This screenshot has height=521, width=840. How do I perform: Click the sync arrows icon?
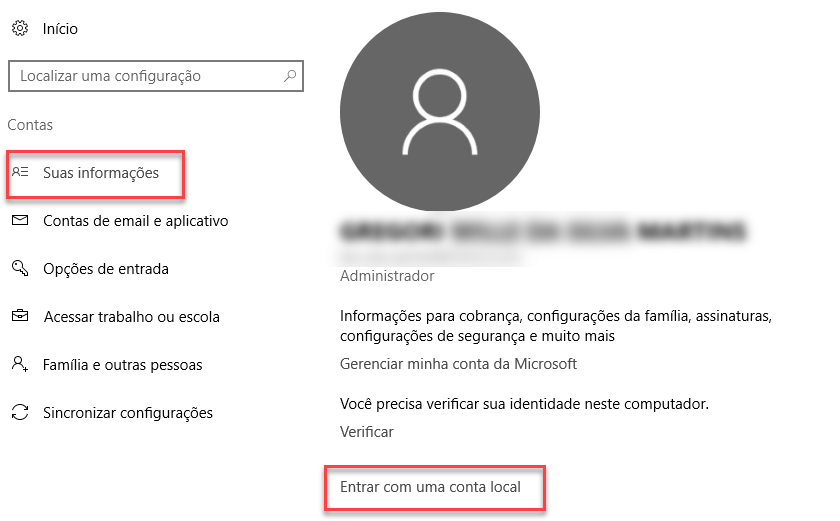pyautogui.click(x=20, y=412)
